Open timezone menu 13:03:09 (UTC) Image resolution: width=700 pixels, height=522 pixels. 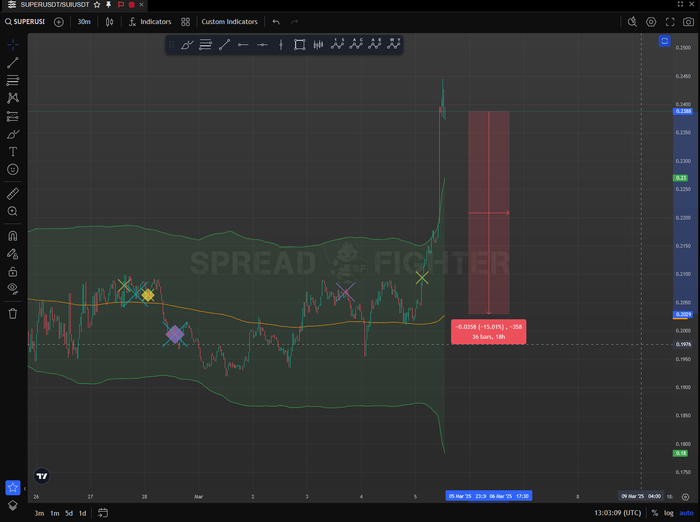[617, 513]
